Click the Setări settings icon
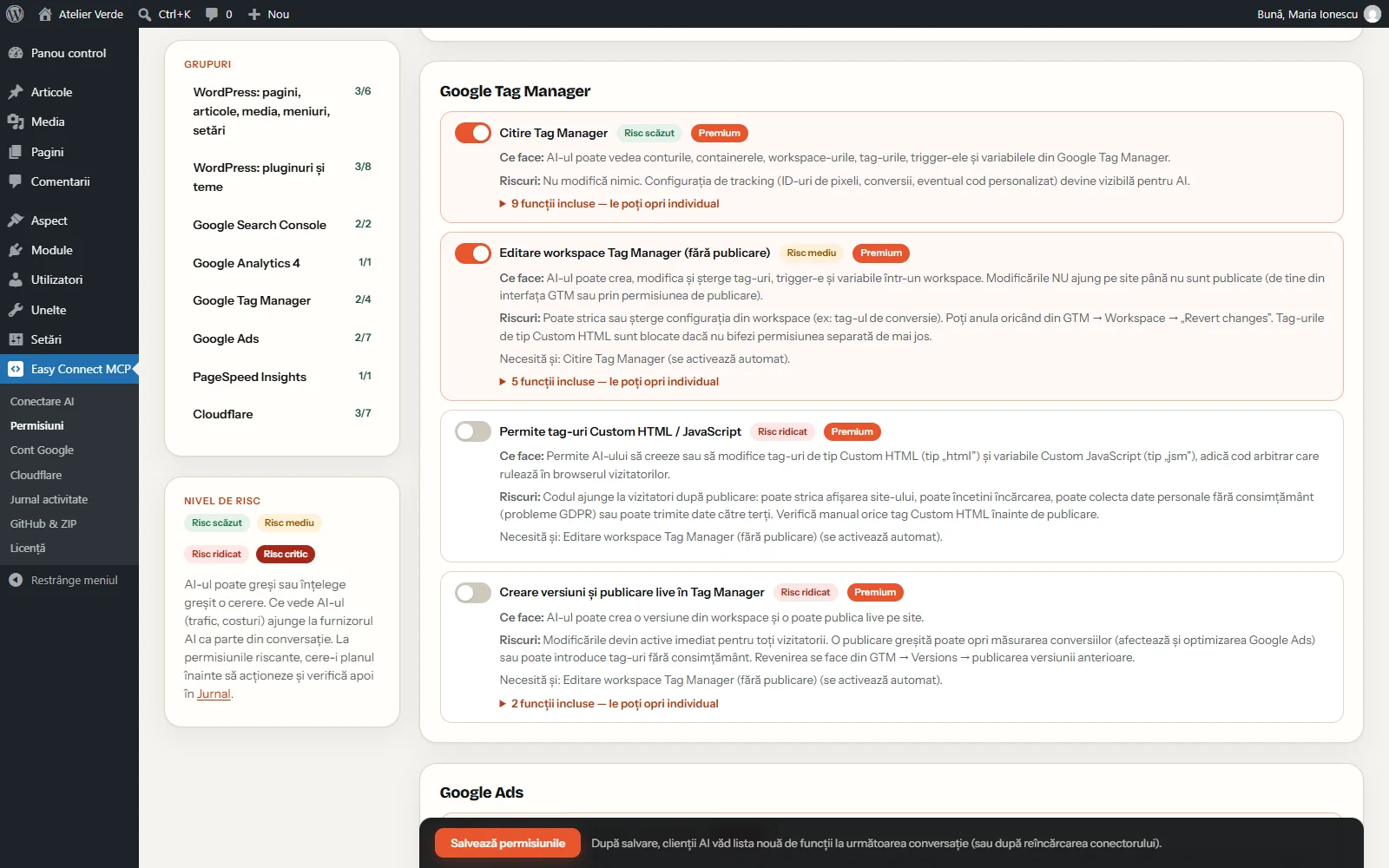The width and height of the screenshot is (1389, 868). pyautogui.click(x=16, y=339)
